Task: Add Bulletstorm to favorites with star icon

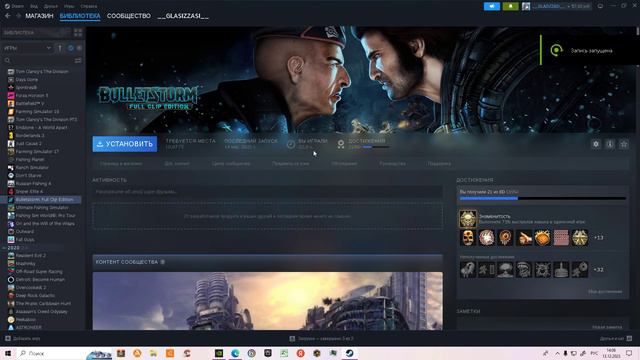Action: click(x=624, y=144)
